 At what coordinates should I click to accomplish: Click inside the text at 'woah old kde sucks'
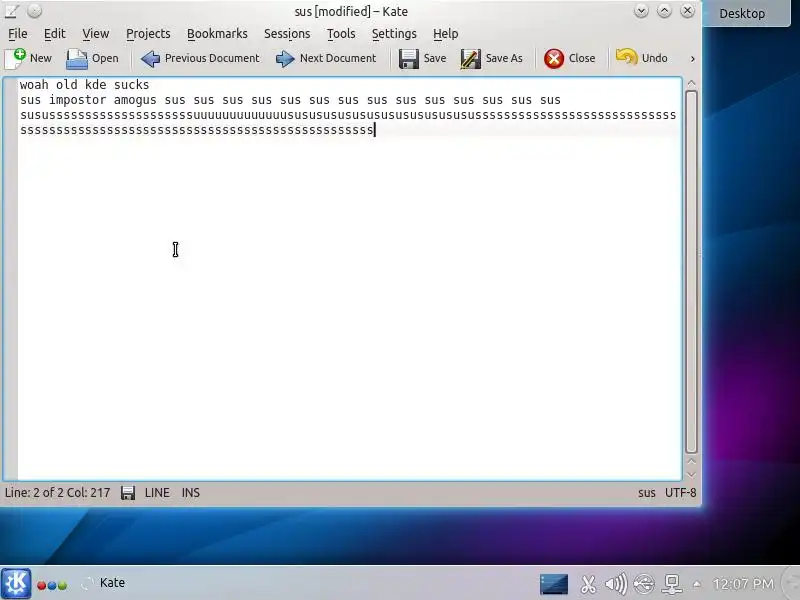(x=85, y=85)
